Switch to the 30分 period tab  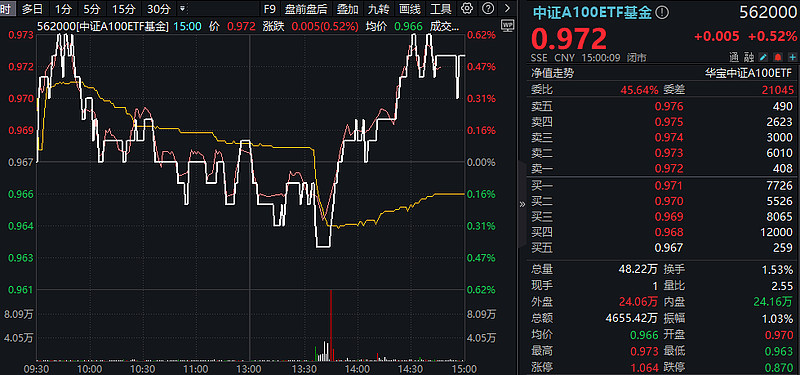pyautogui.click(x=159, y=9)
